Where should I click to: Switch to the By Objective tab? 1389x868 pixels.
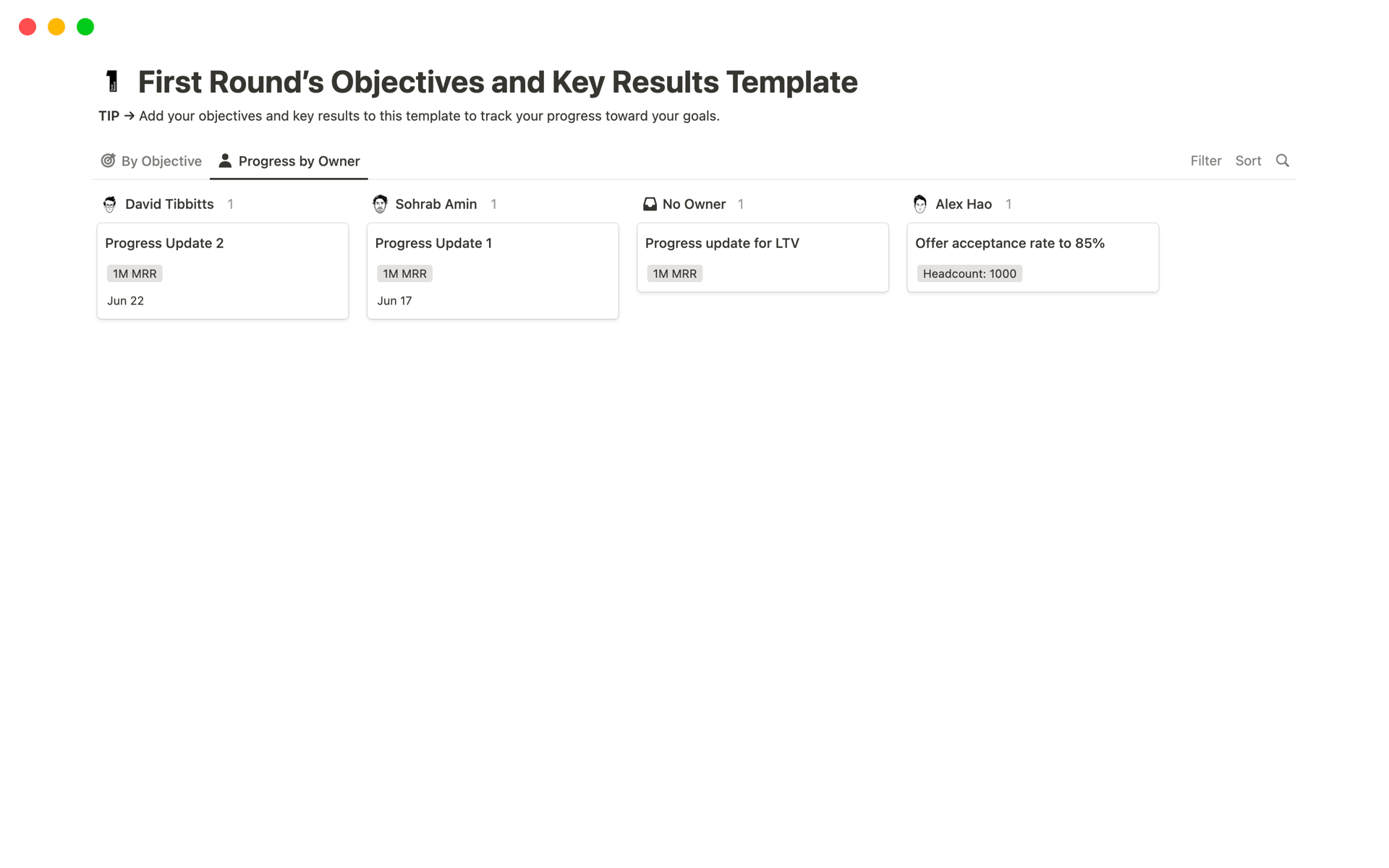click(x=161, y=161)
